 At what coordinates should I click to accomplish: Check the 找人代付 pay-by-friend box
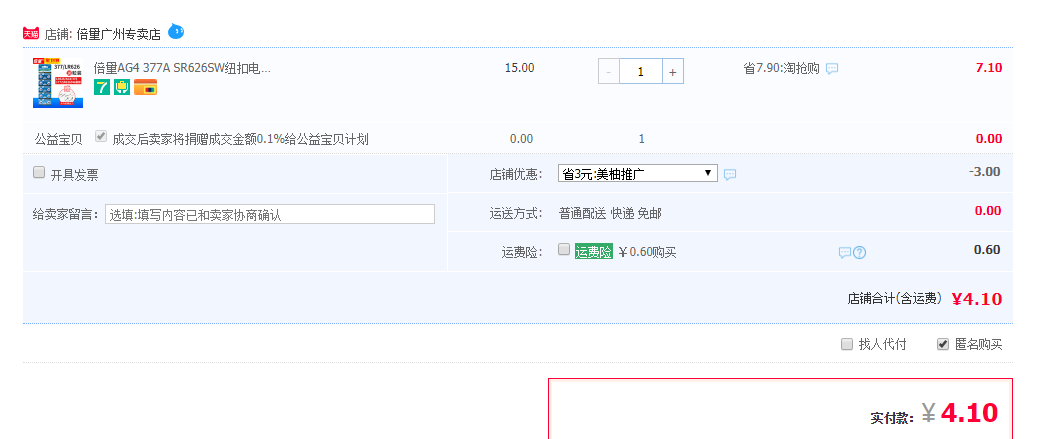click(847, 344)
